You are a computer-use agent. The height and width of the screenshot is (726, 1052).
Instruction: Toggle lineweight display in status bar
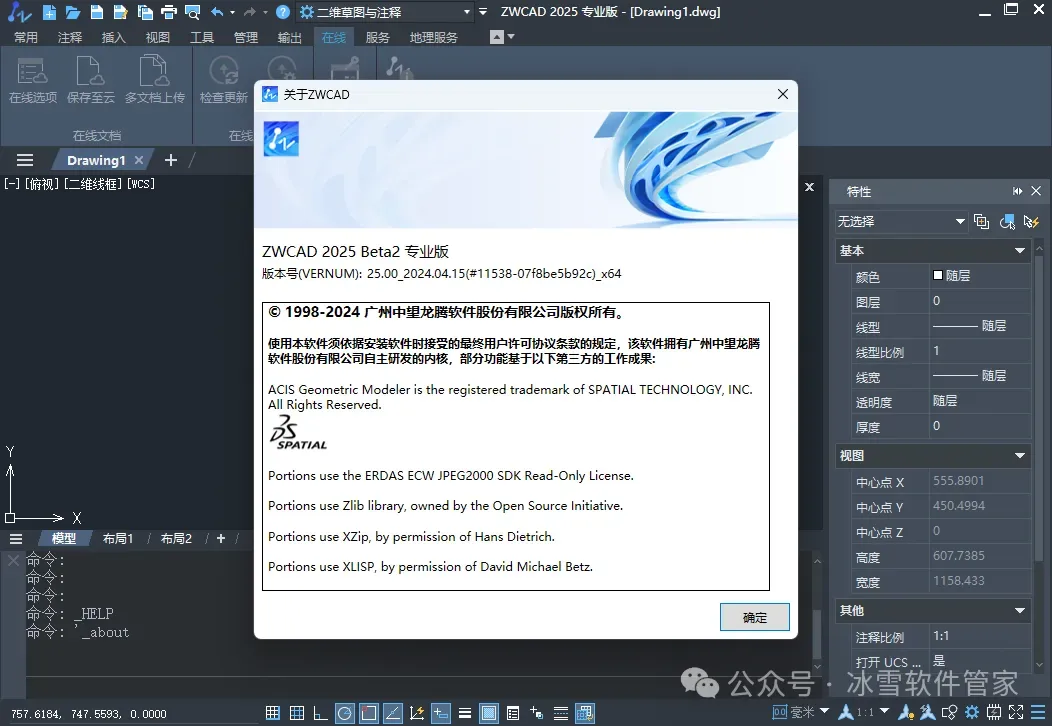coord(464,713)
